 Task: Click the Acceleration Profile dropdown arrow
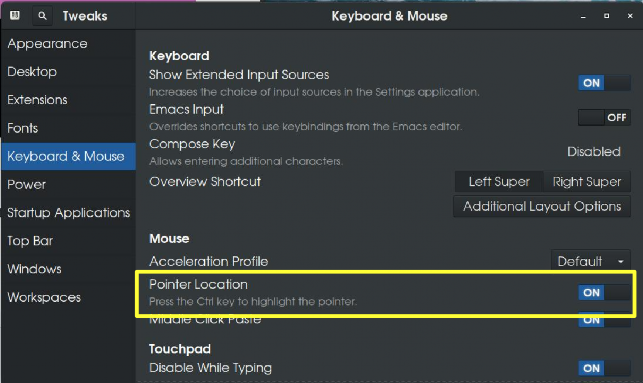click(620, 262)
